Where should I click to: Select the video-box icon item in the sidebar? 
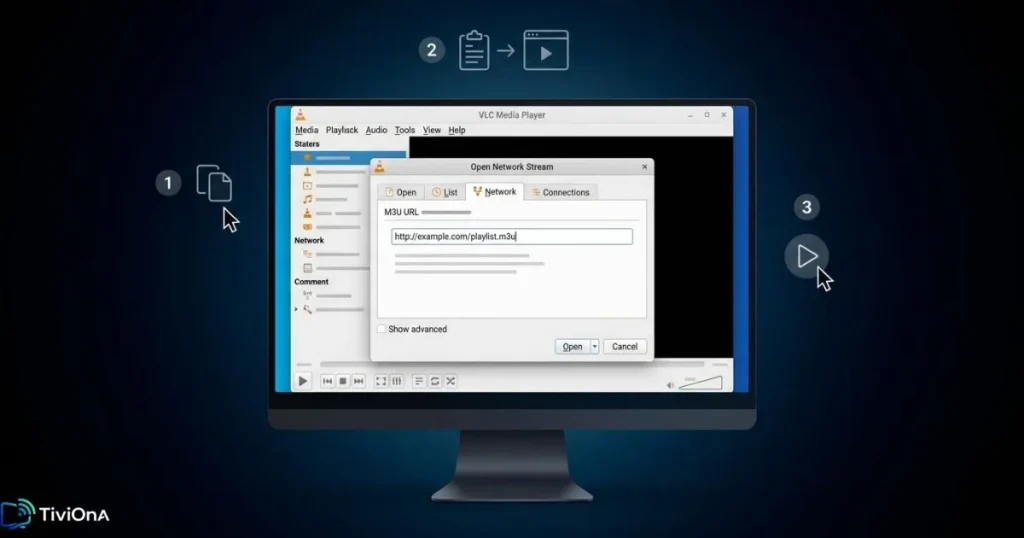(331, 185)
